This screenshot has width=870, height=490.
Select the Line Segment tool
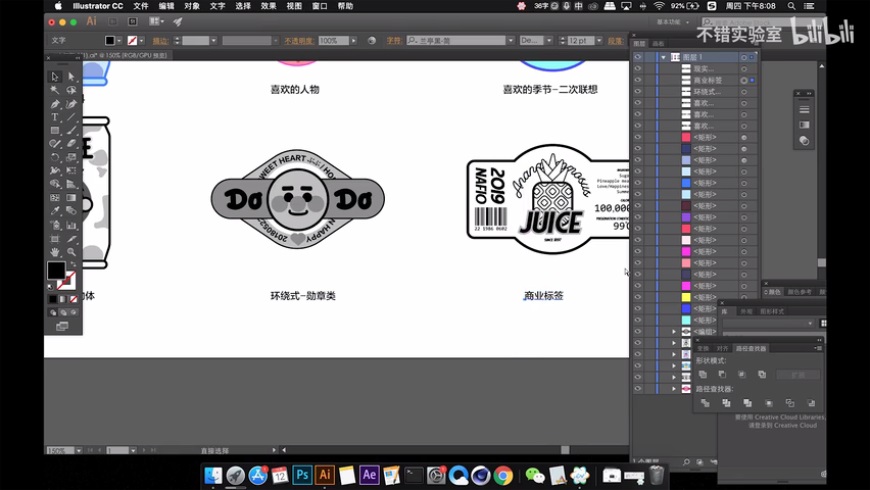[71, 117]
